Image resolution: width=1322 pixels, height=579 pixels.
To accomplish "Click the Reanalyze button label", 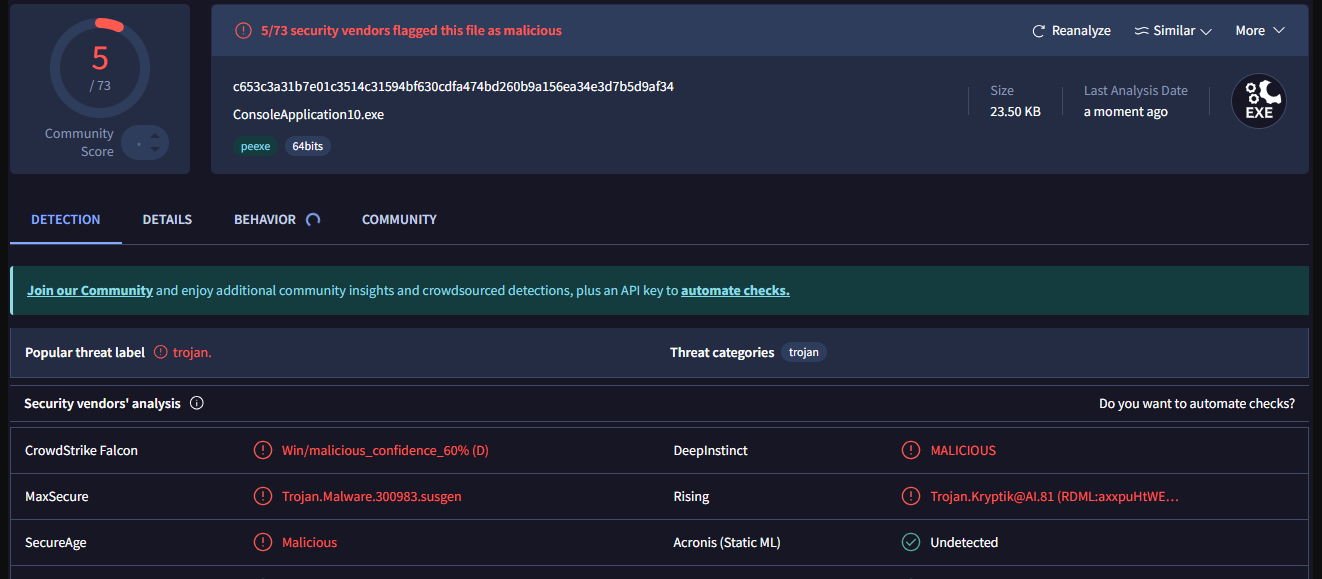I will pos(1081,31).
